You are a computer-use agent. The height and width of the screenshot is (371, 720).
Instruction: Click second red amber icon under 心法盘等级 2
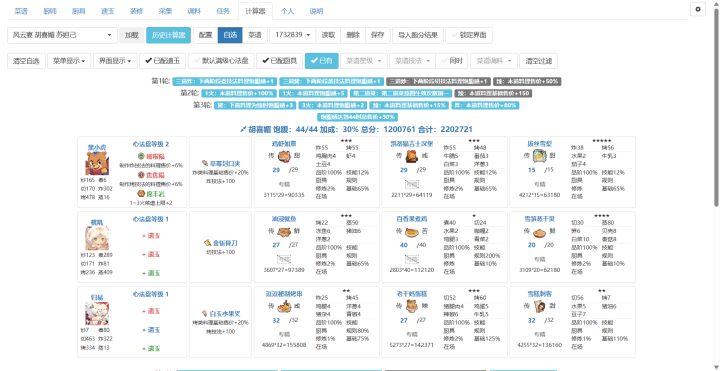(141, 175)
